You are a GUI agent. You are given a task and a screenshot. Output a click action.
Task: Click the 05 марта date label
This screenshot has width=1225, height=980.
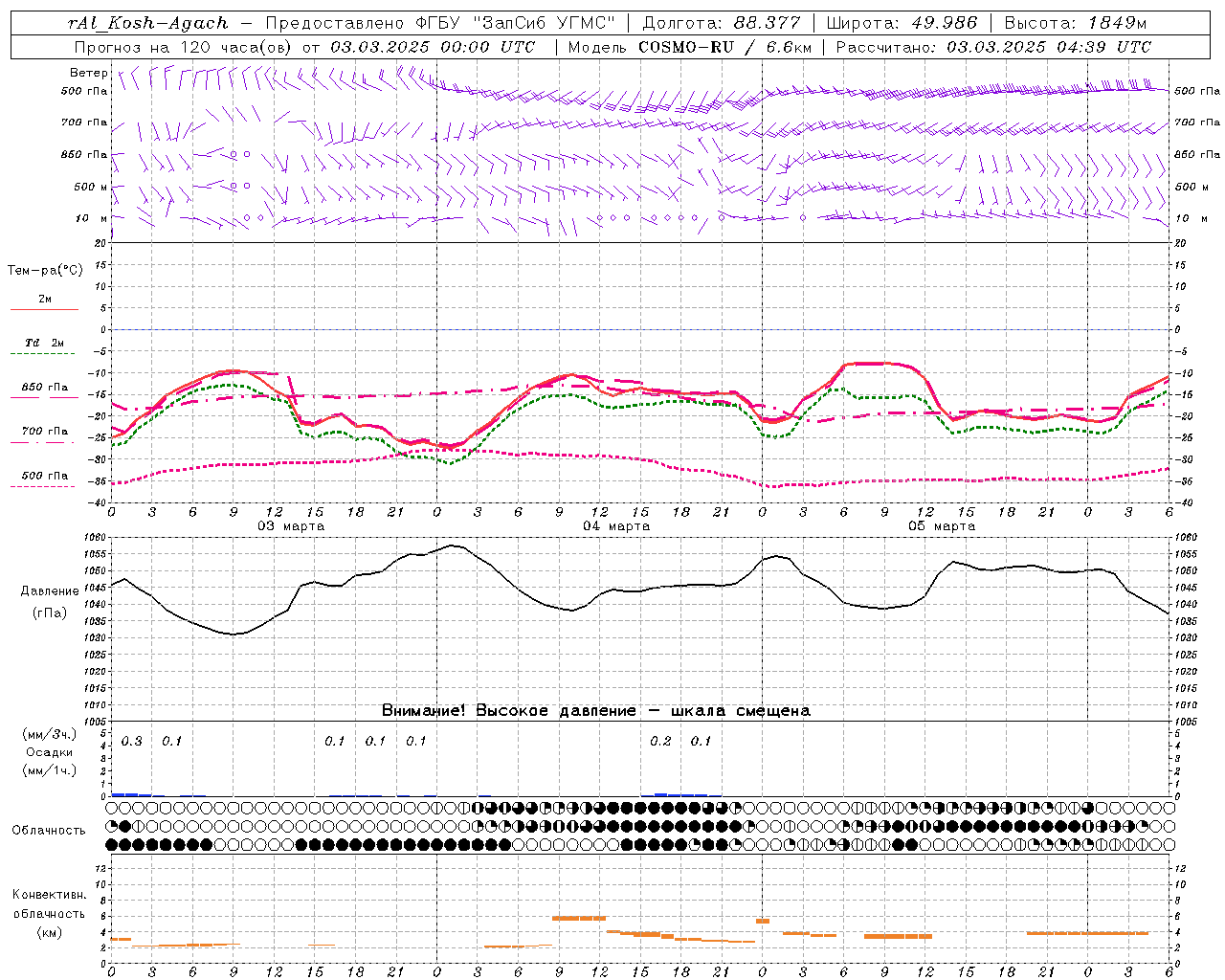[x=942, y=526]
